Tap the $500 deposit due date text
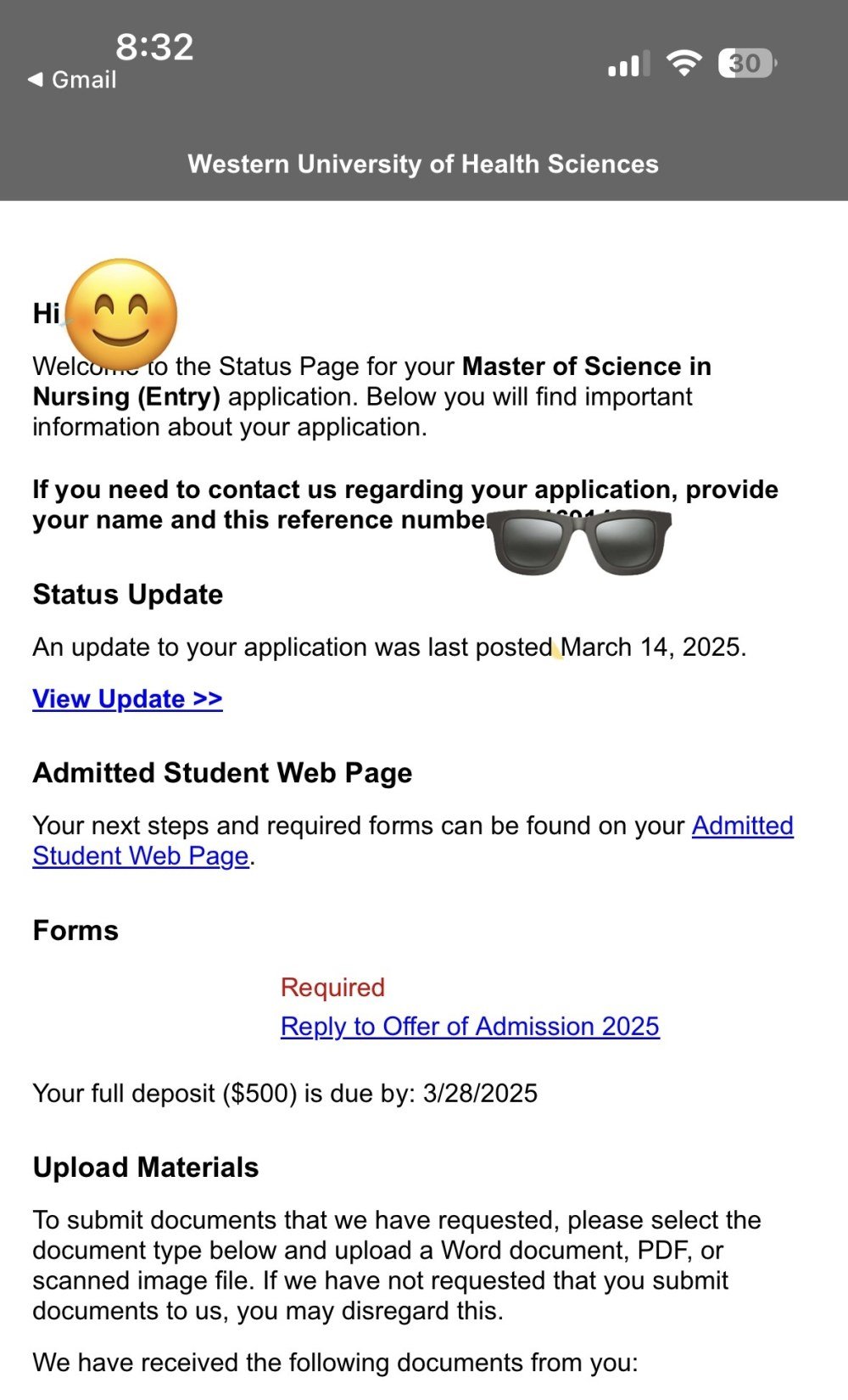This screenshot has height=1400, width=848. pos(285,1093)
